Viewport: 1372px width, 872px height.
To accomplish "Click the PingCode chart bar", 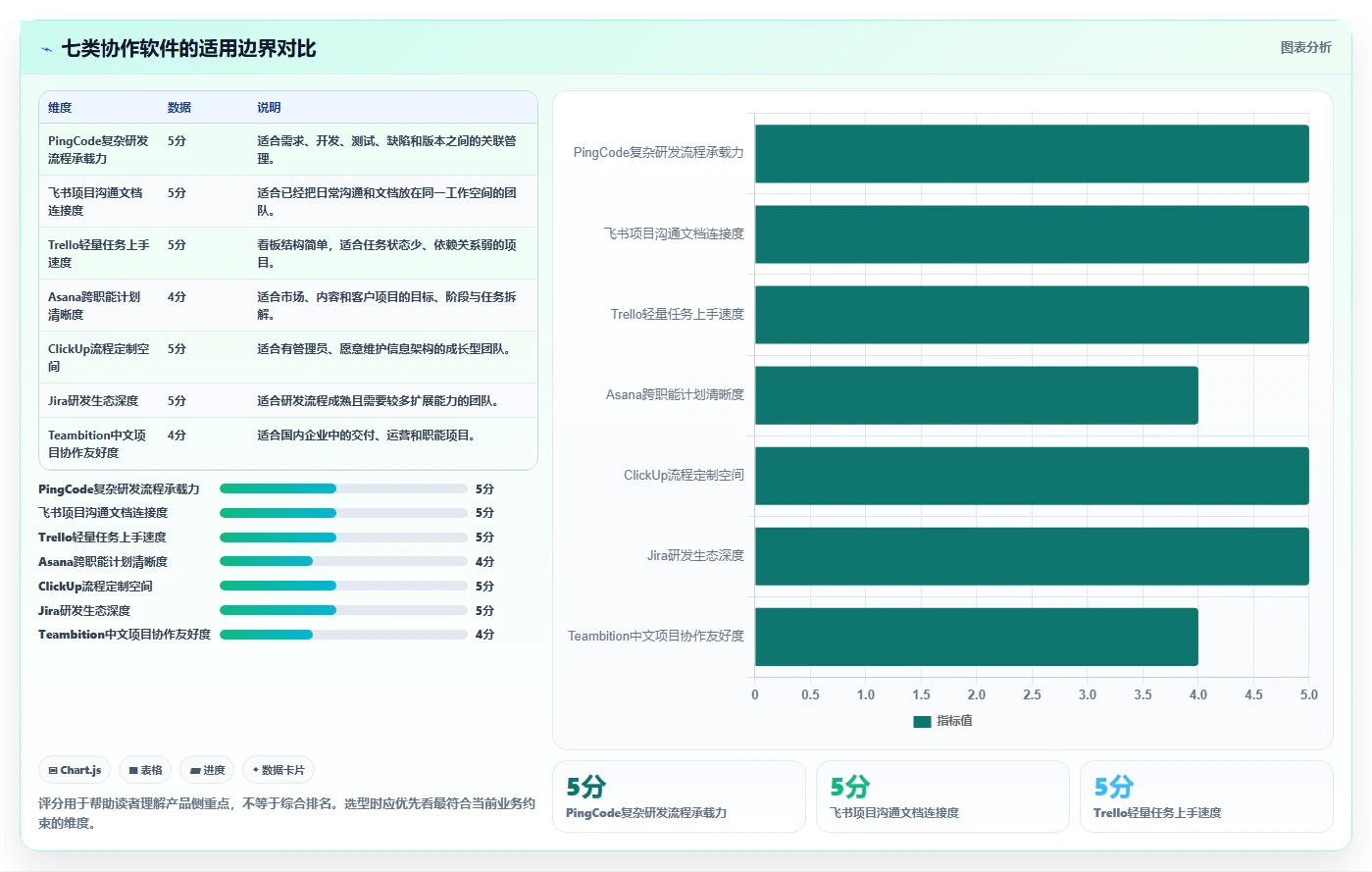I will (1032, 154).
